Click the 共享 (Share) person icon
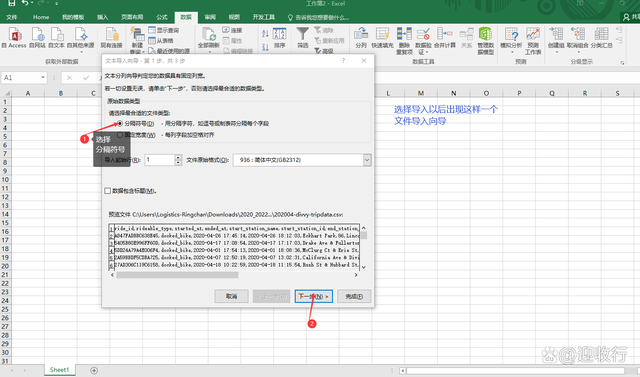The image size is (640, 377). (x=627, y=17)
